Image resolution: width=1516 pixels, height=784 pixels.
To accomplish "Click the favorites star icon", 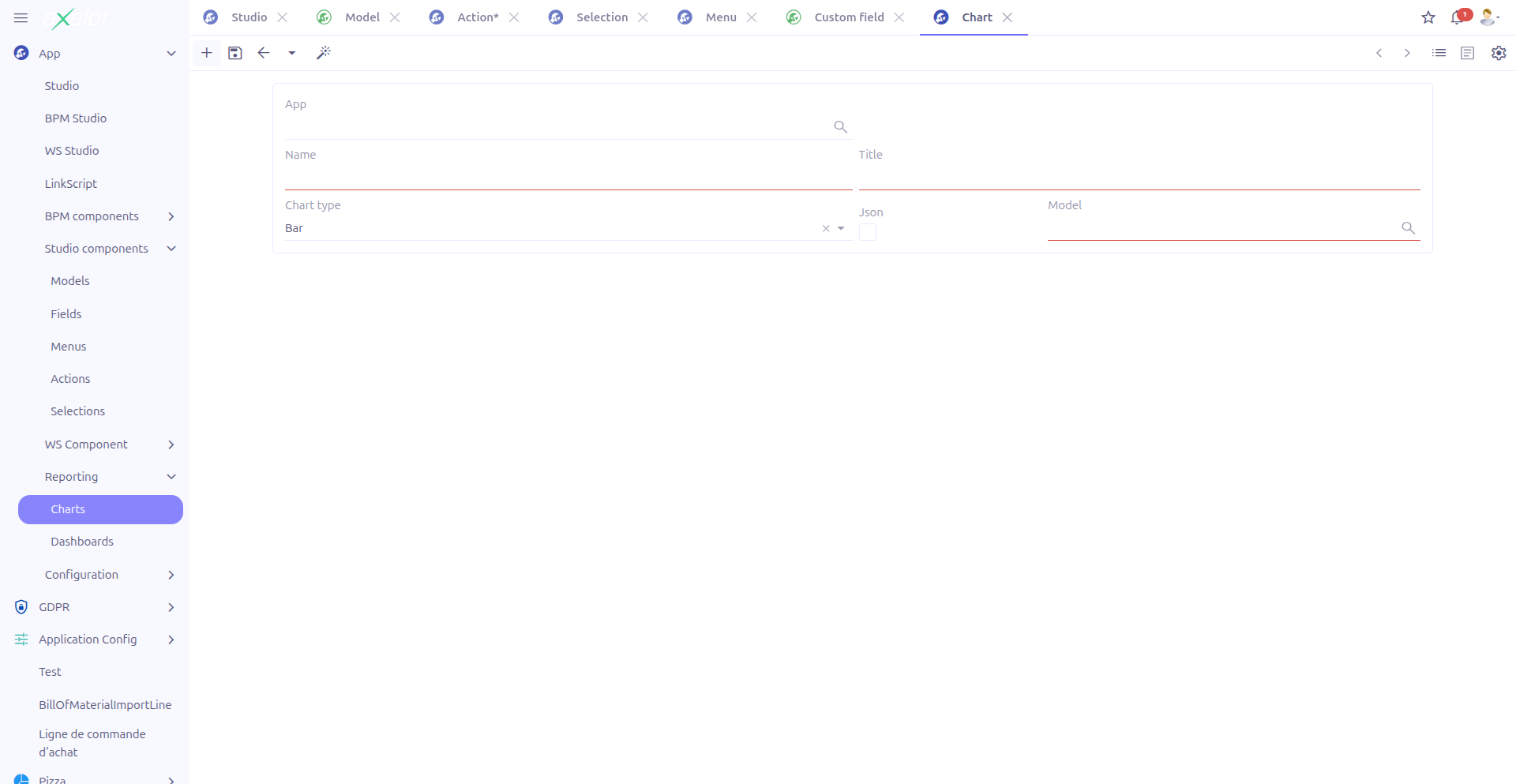I will pos(1428,17).
